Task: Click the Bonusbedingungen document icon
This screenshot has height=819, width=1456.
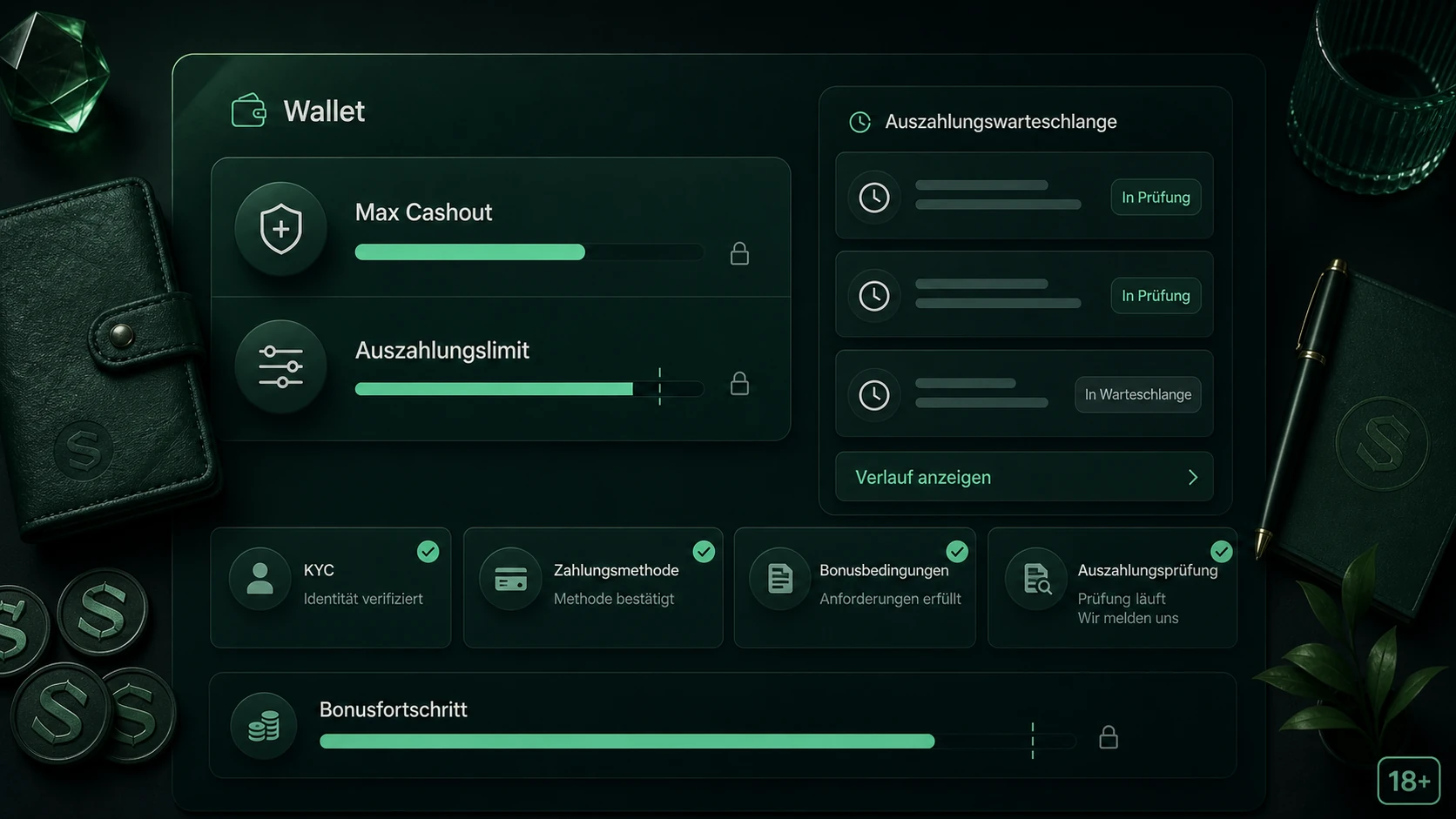Action: (780, 579)
